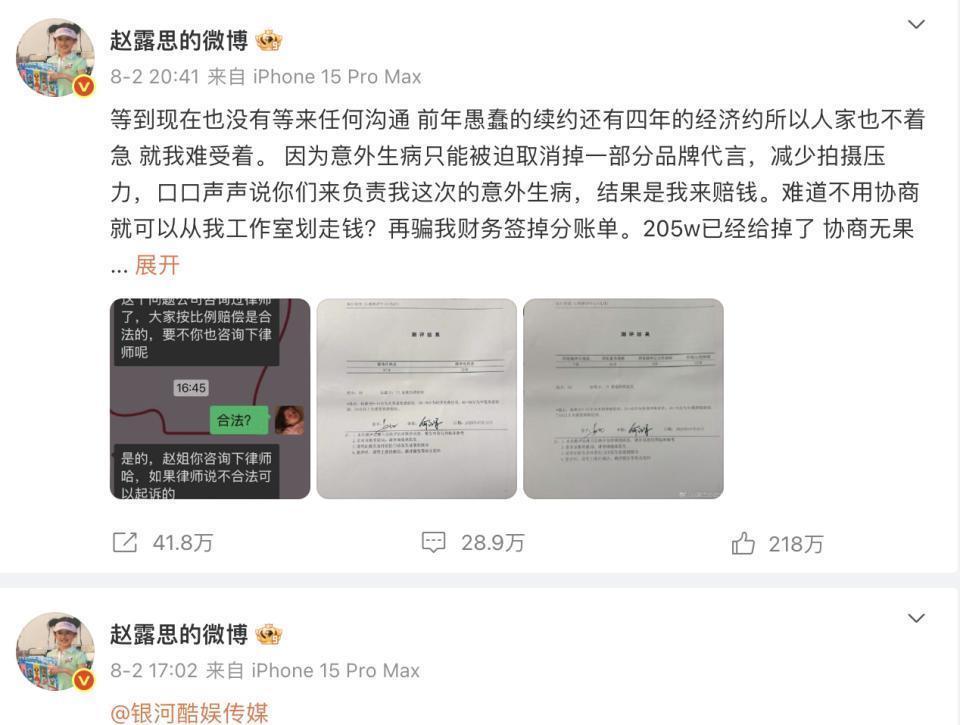
Task: Click the crown badge beside second username
Action: 268,634
